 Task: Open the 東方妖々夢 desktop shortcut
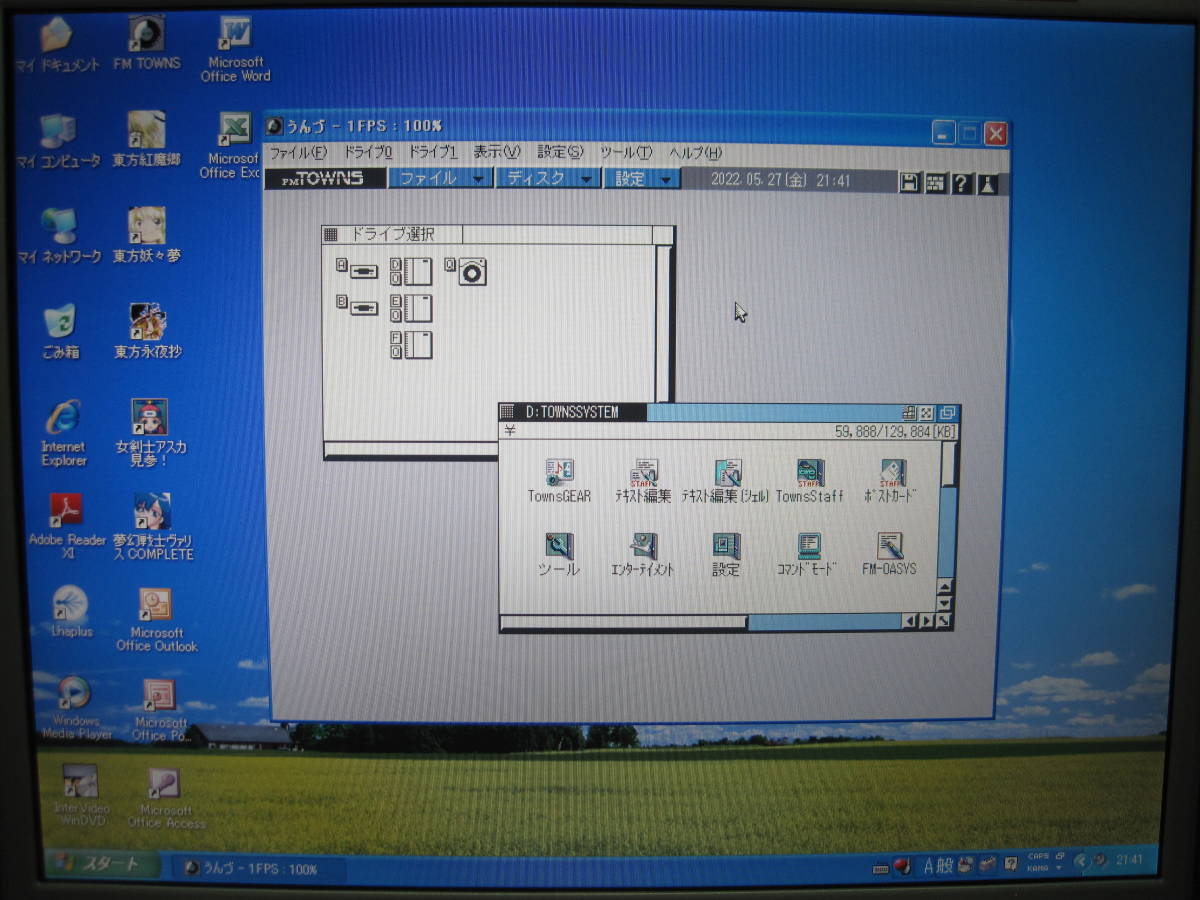click(x=147, y=235)
